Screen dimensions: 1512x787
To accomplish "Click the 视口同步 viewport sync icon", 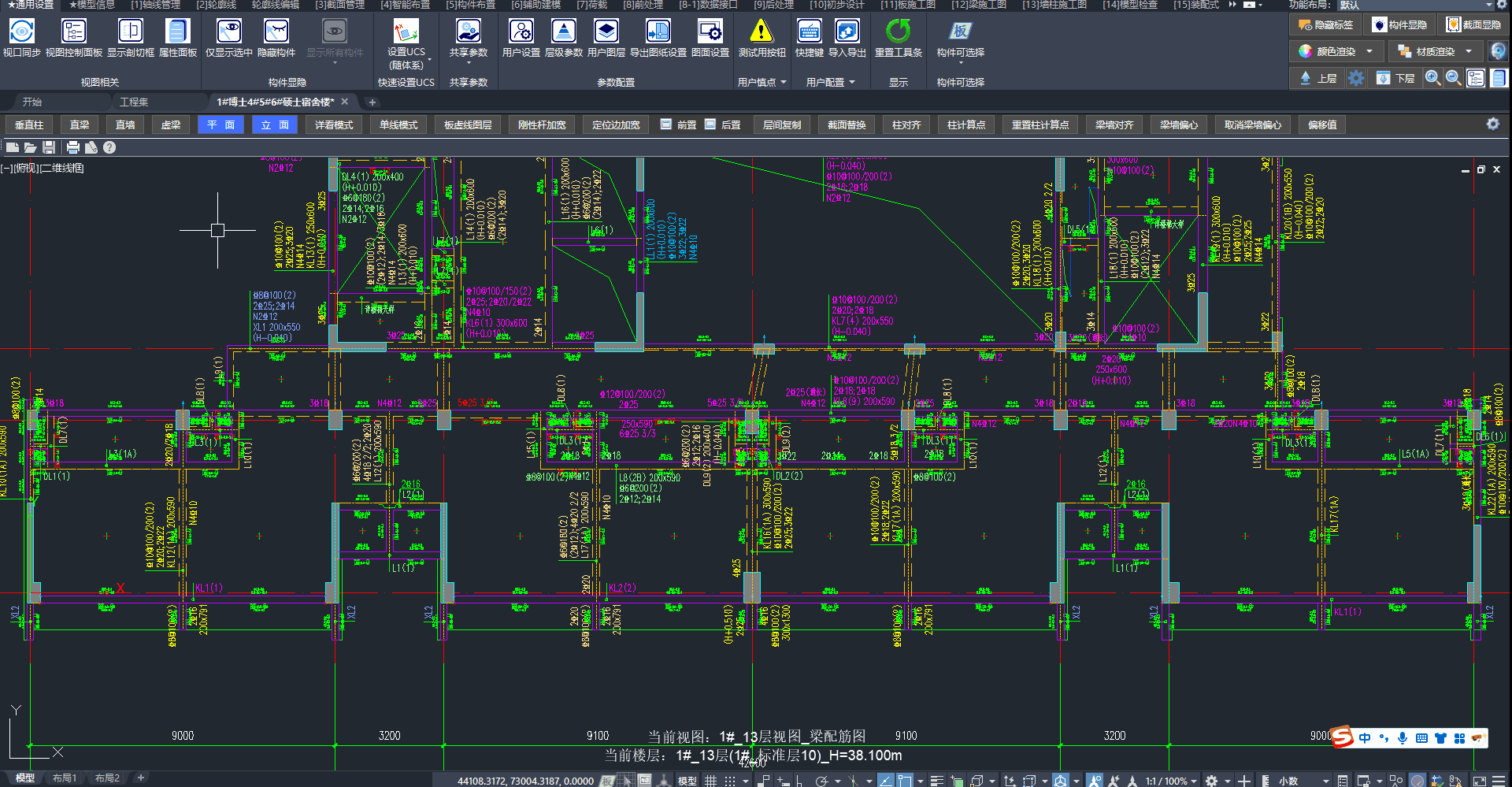I will coord(21,32).
